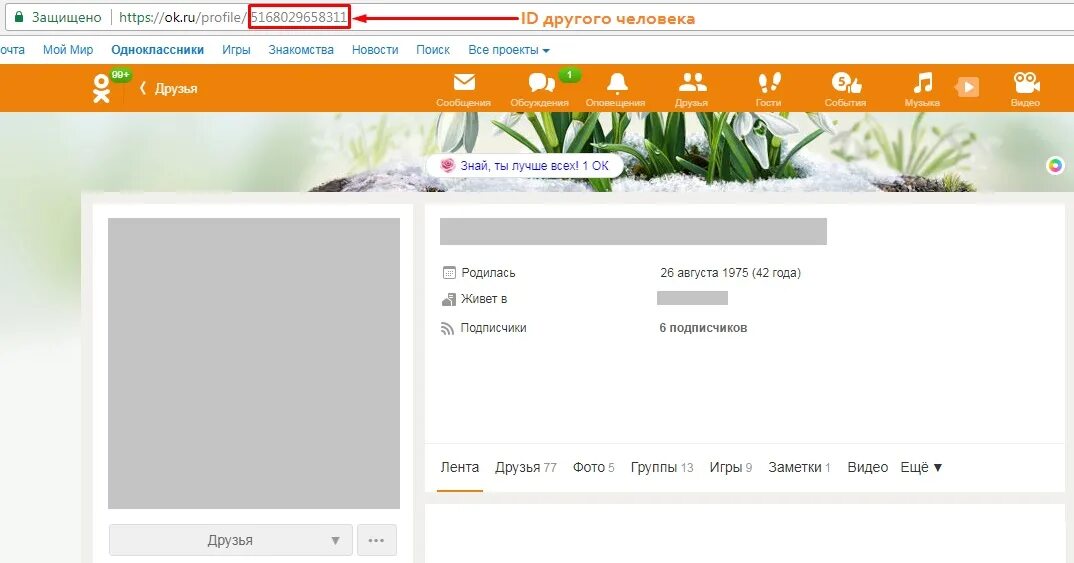
Task: Click the blurred profile name bar
Action: click(x=633, y=232)
